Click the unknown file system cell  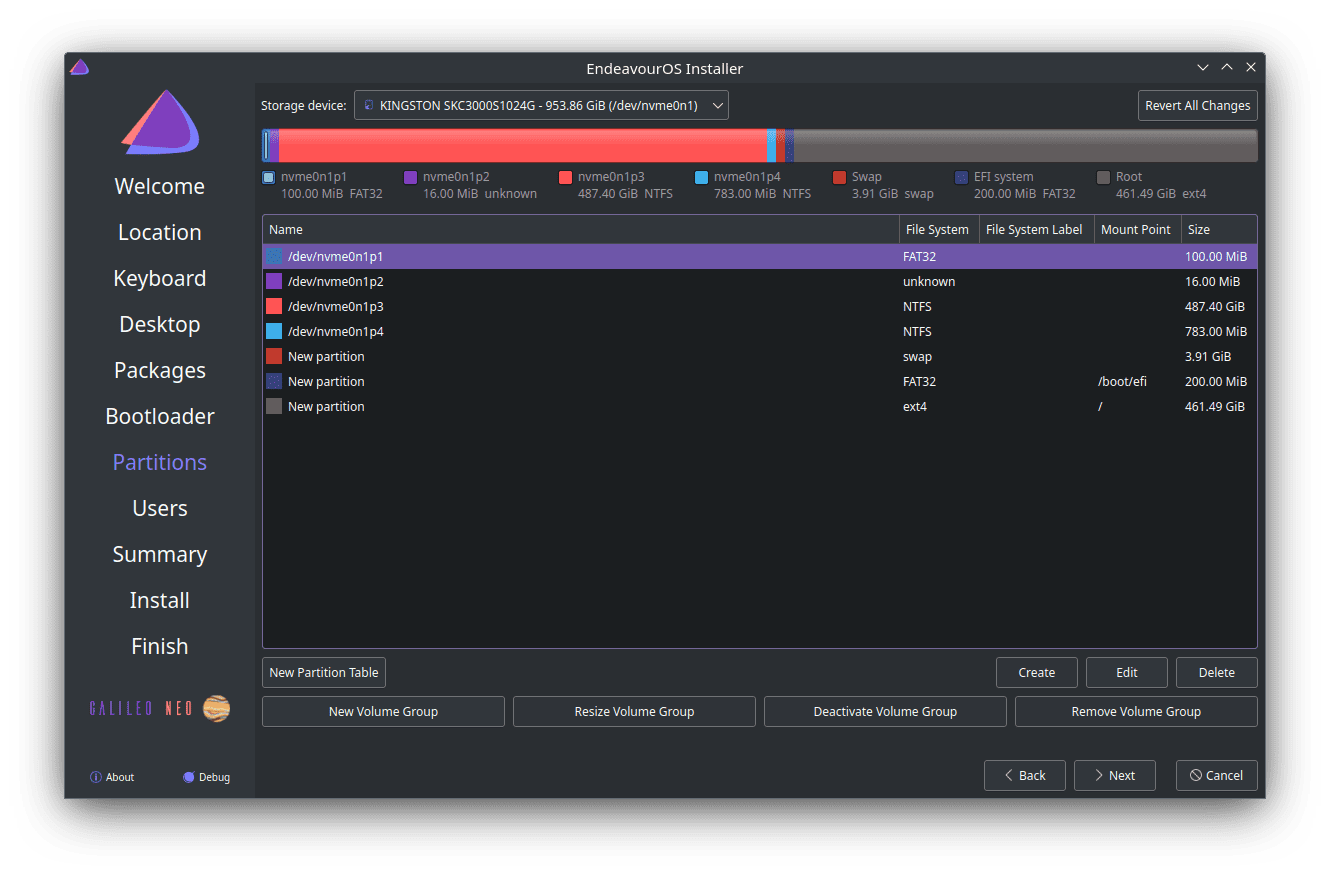coord(929,281)
